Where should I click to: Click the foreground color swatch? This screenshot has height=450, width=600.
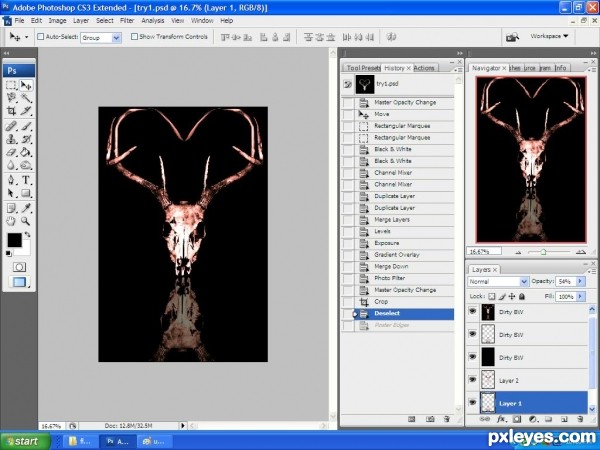(x=14, y=240)
